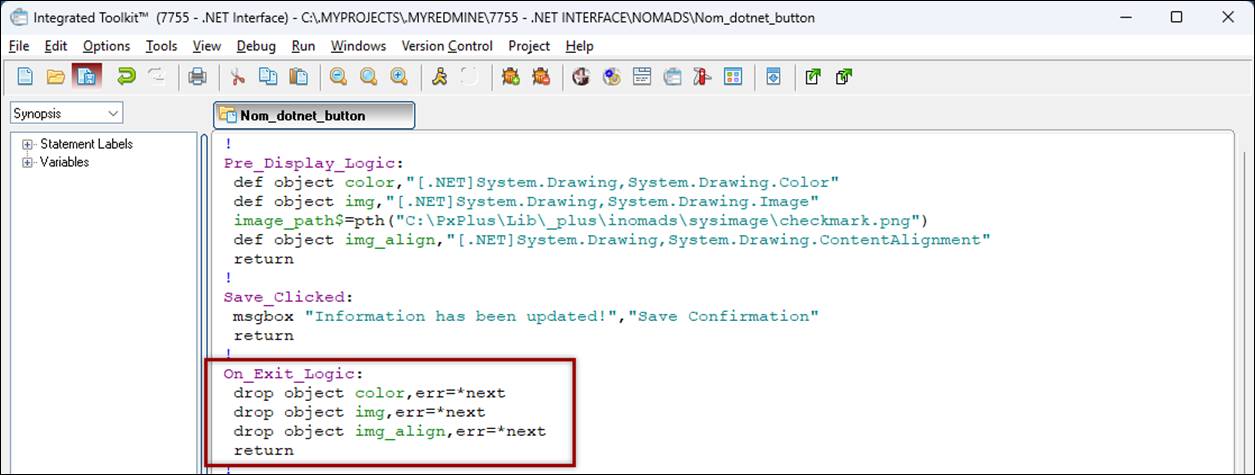The image size is (1255, 475).
Task: Cut selection with the scissors icon
Action: point(238,76)
